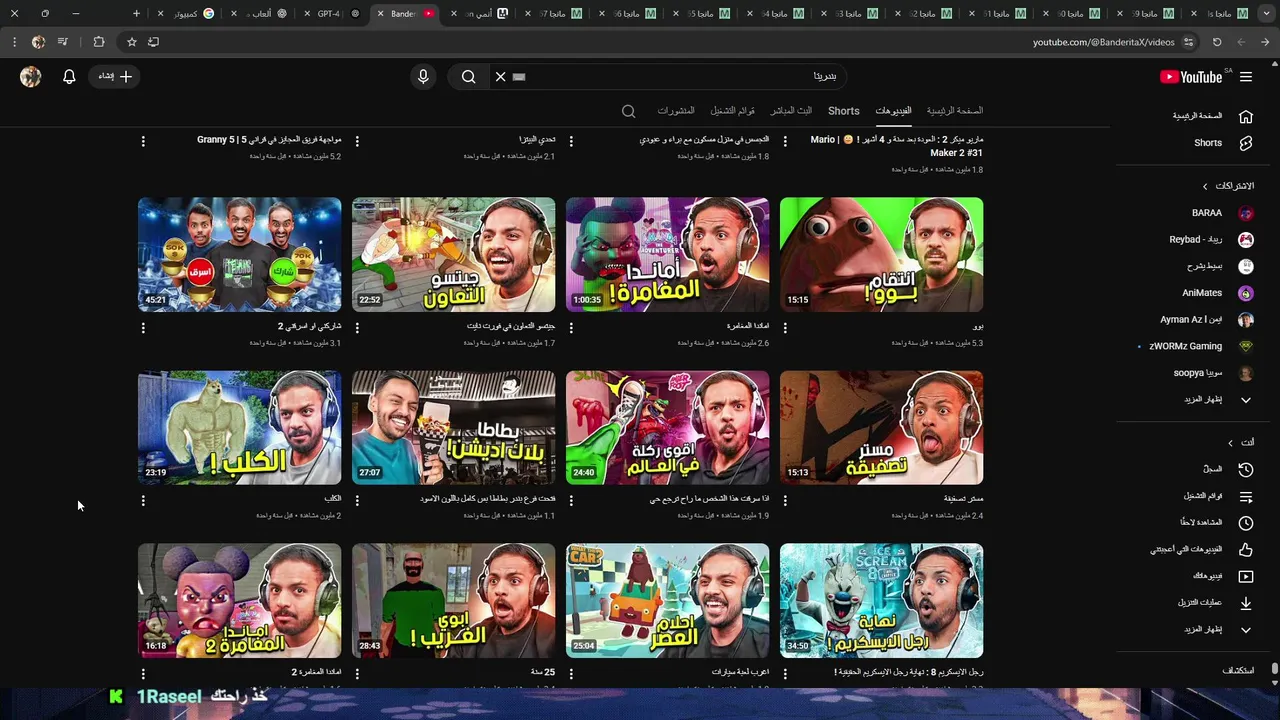Switch to the Shorts channel tab
Viewport: 1280px width, 720px height.
(843, 111)
